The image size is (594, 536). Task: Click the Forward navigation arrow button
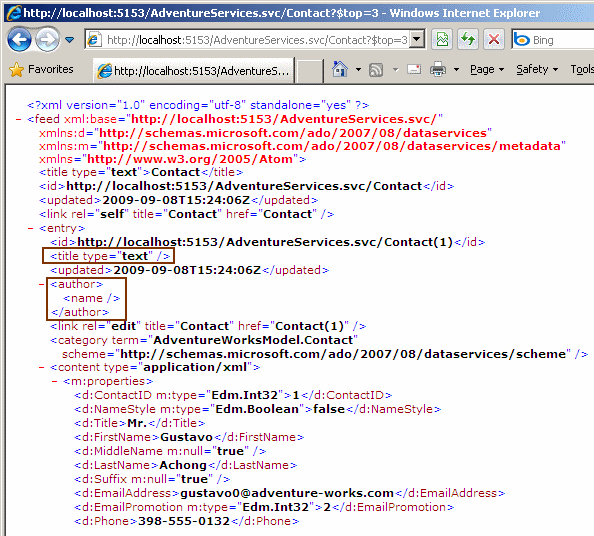tap(47, 39)
